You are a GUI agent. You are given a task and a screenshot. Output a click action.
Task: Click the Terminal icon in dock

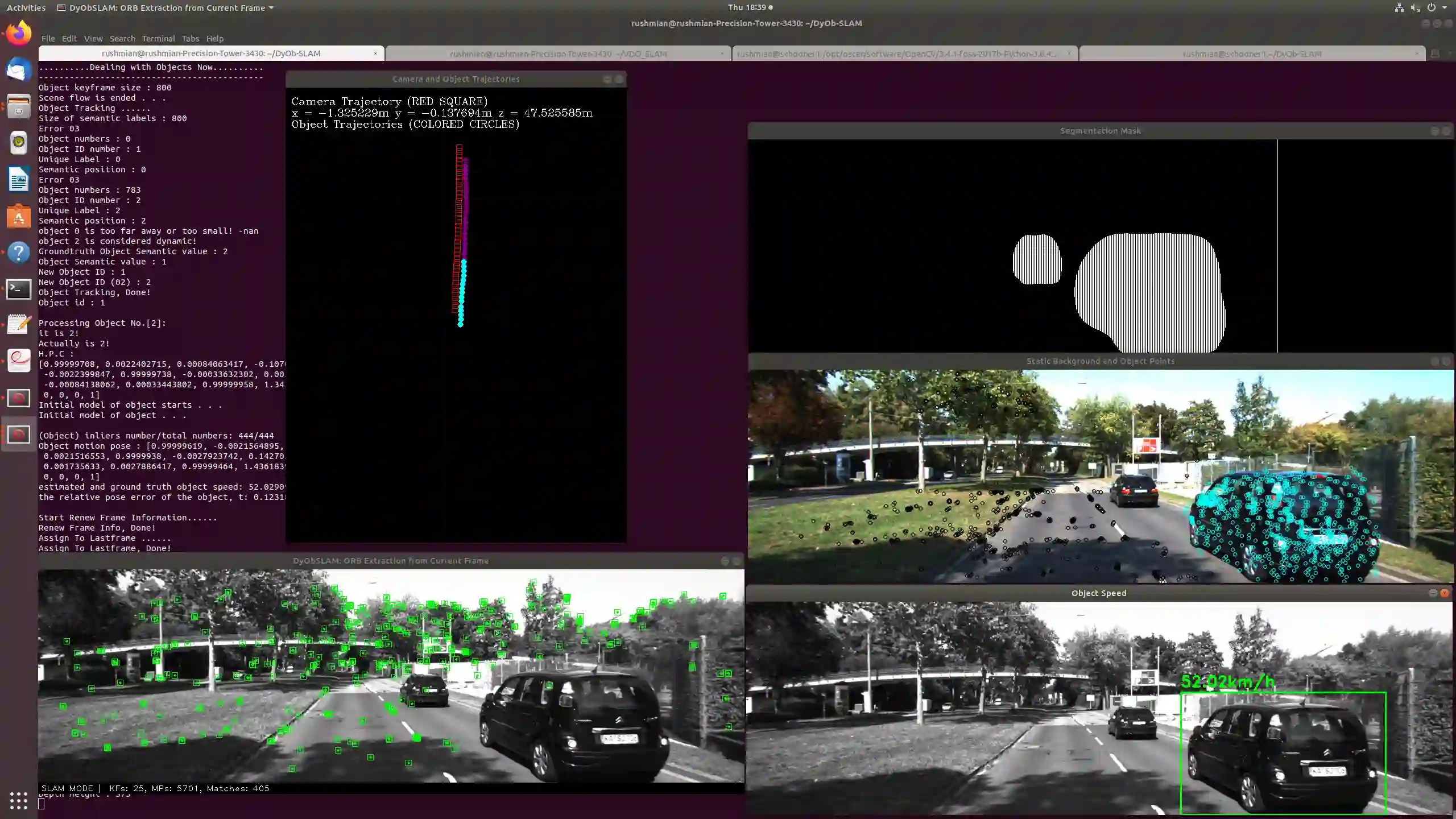click(x=19, y=289)
